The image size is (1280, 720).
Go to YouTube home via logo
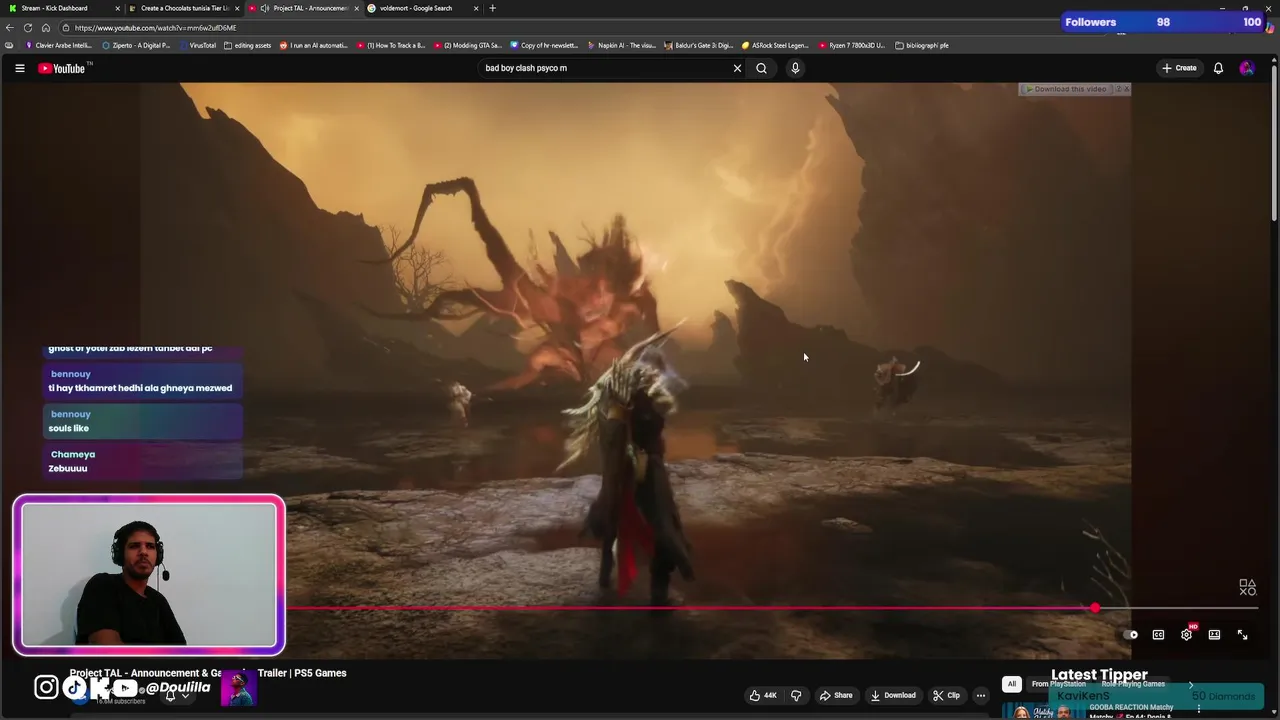click(62, 68)
